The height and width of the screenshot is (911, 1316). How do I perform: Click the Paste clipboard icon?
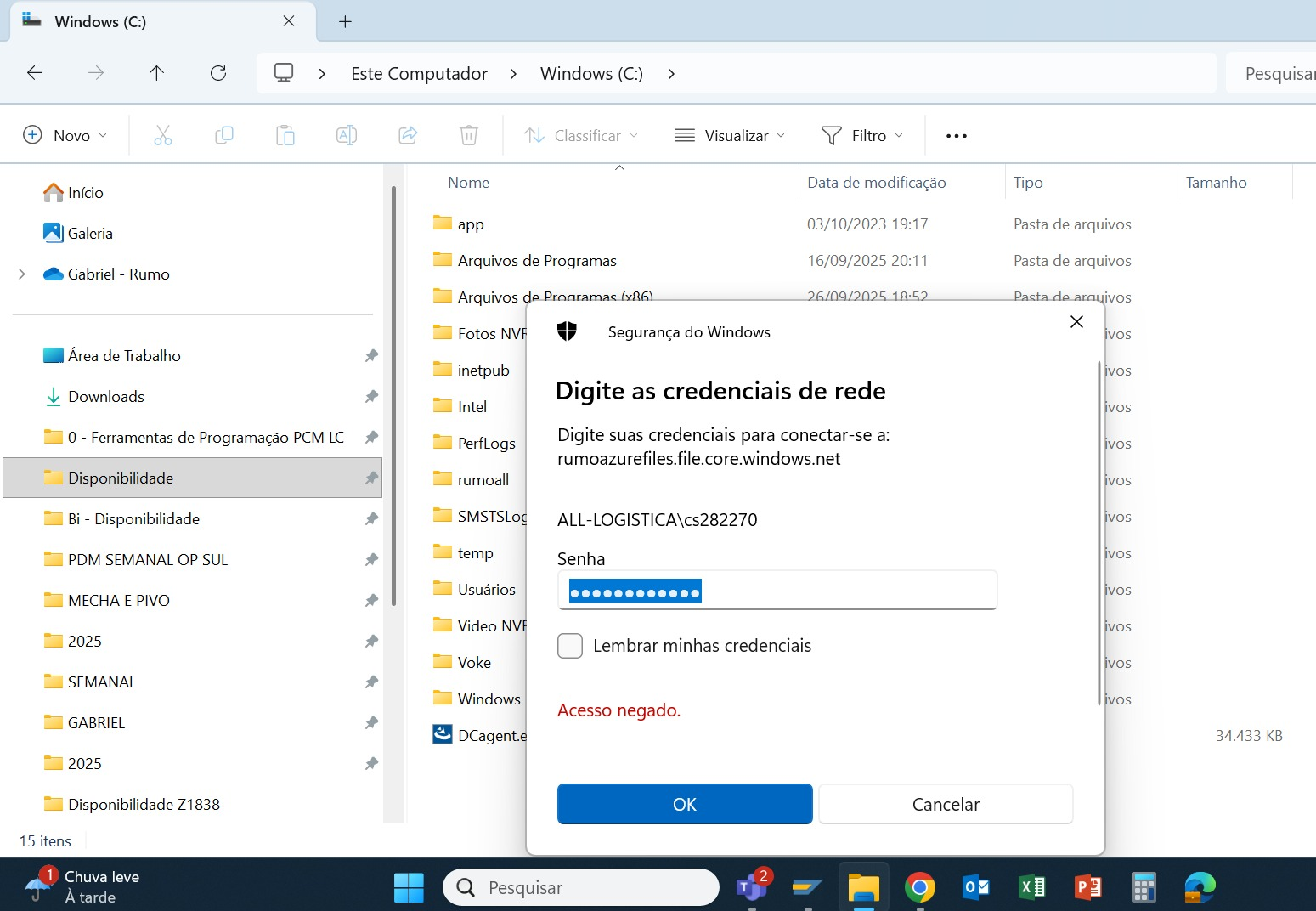click(285, 135)
